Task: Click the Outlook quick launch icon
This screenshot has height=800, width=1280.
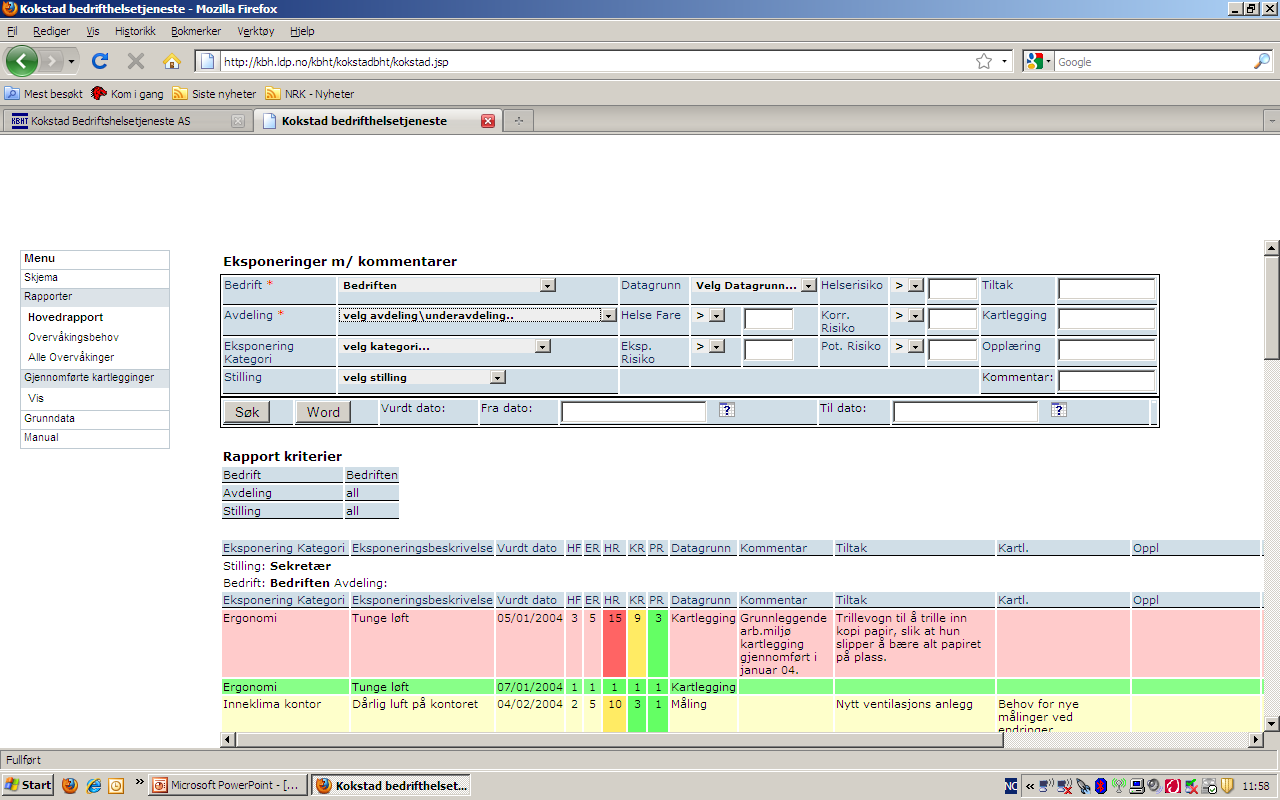Action: [x=116, y=785]
